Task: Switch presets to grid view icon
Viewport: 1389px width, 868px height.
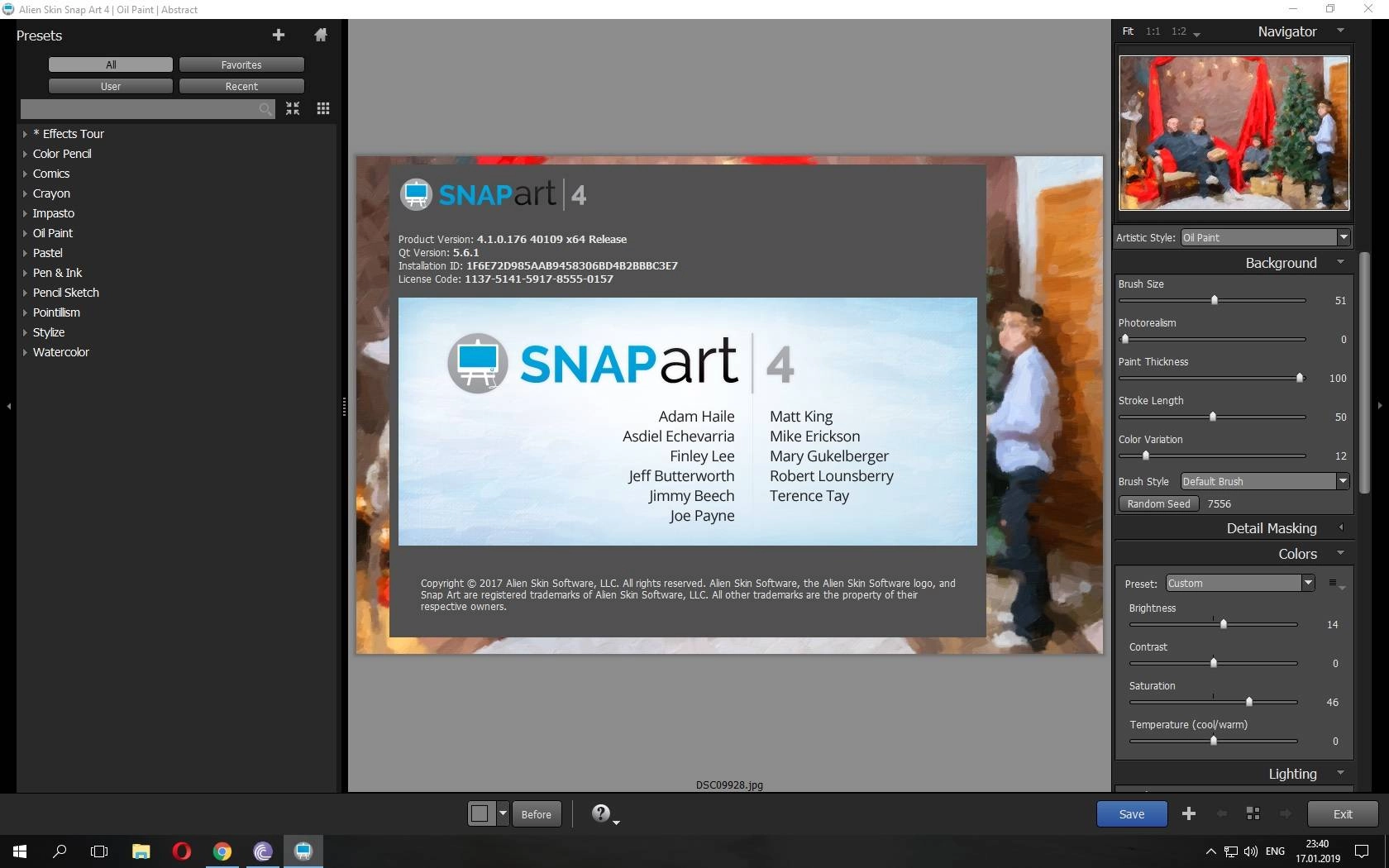Action: click(323, 108)
